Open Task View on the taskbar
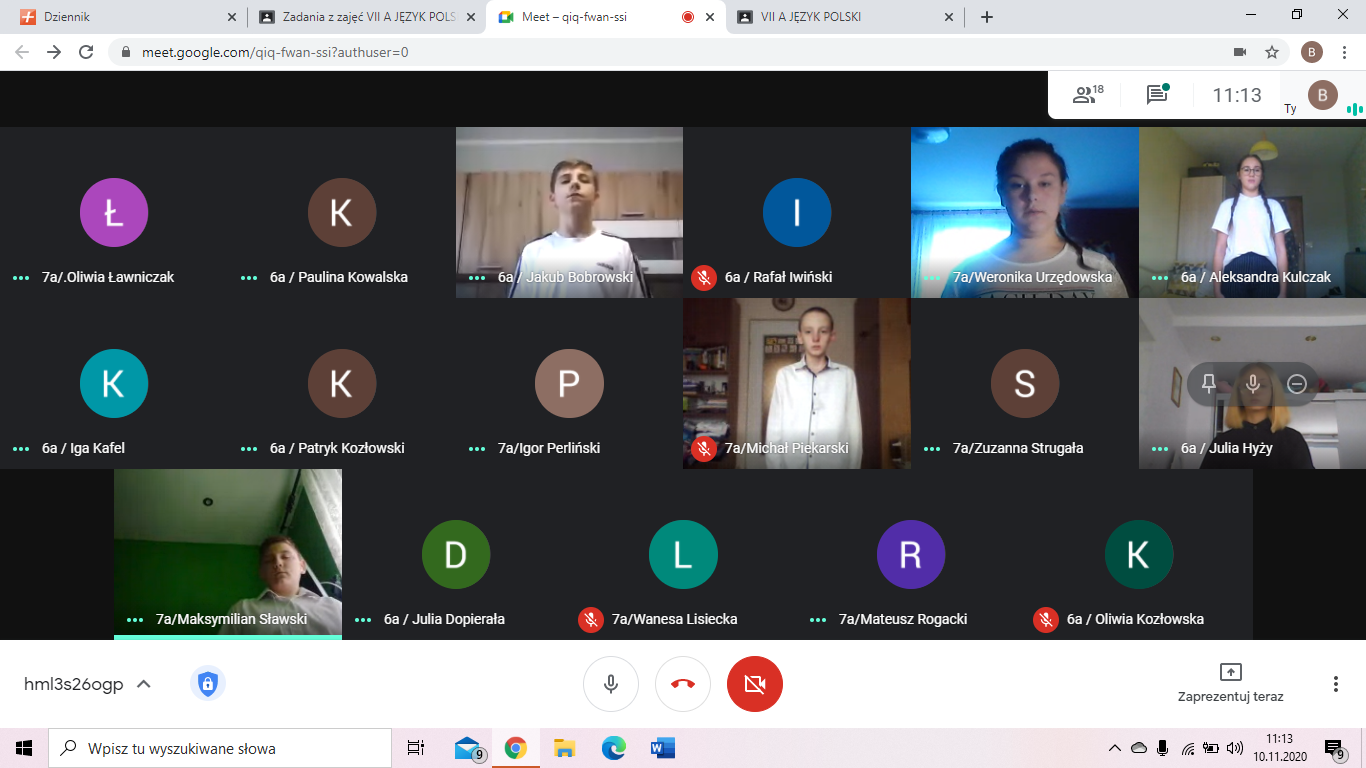The image size is (1366, 768). tap(416, 748)
